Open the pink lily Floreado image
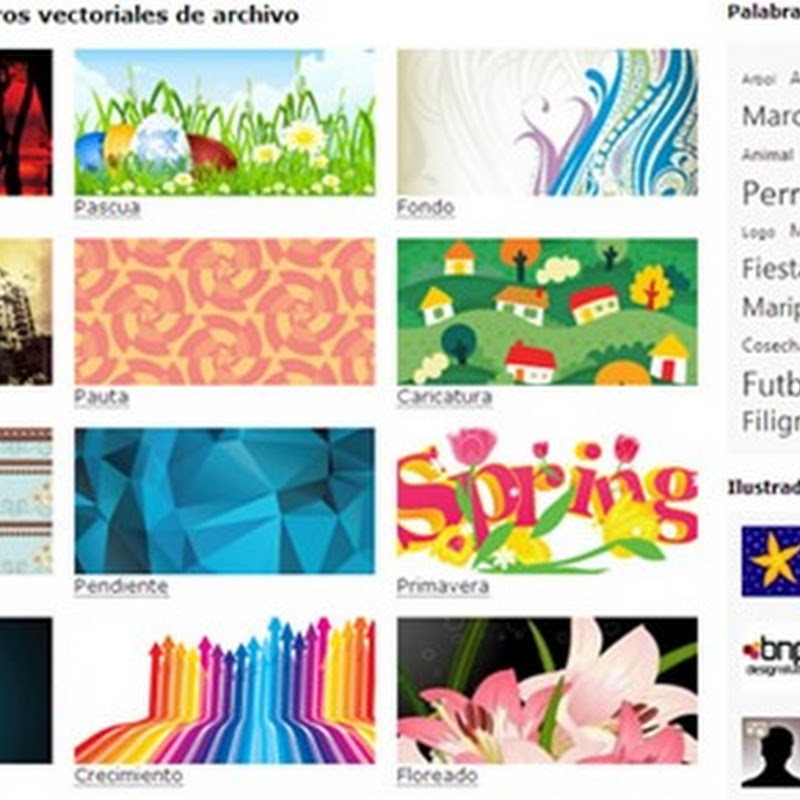This screenshot has width=800, height=800. point(547,690)
